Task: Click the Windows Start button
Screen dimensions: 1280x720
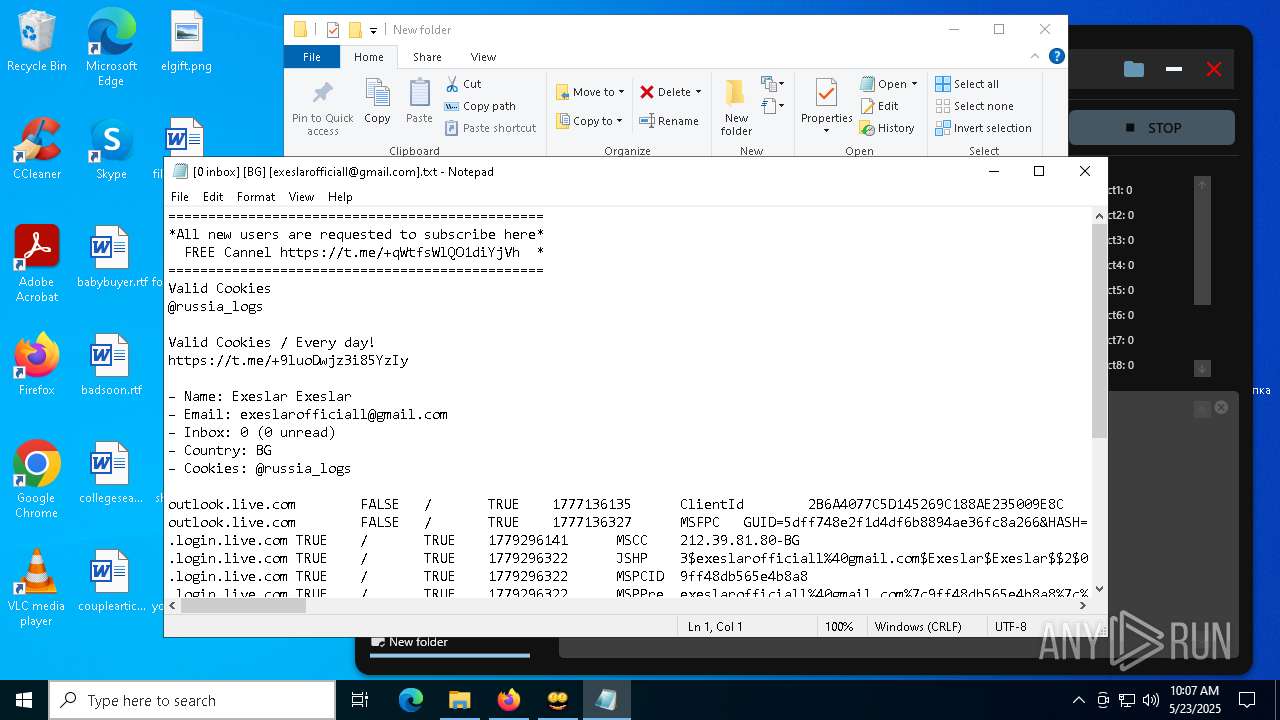Action: point(24,700)
